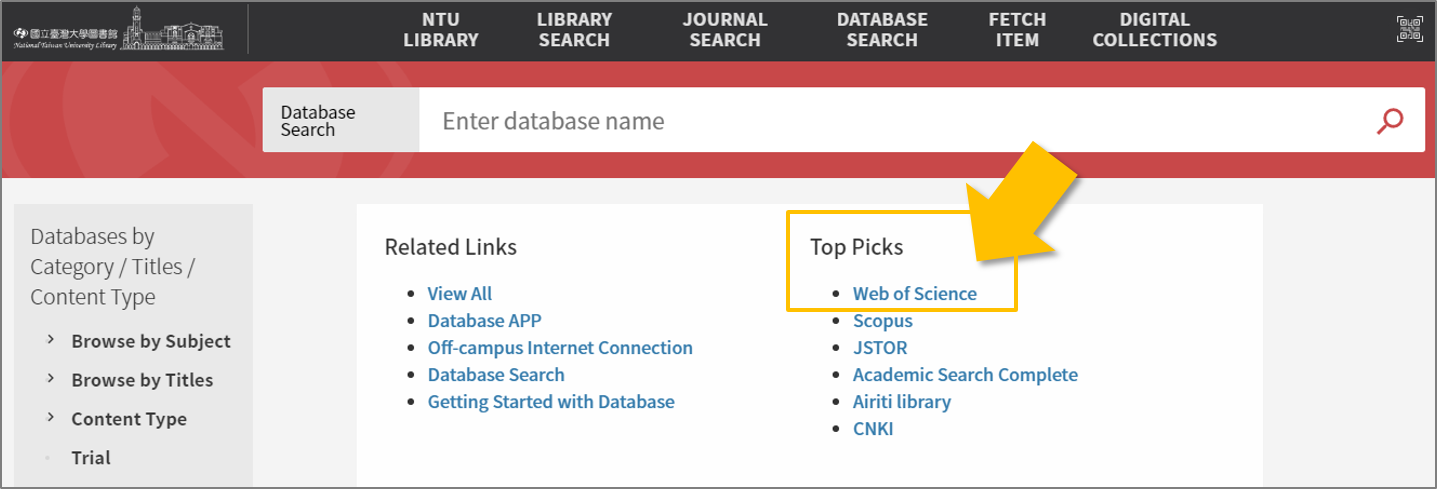Go to the Journal Search menu
The height and width of the screenshot is (489, 1437).
[x=725, y=30]
